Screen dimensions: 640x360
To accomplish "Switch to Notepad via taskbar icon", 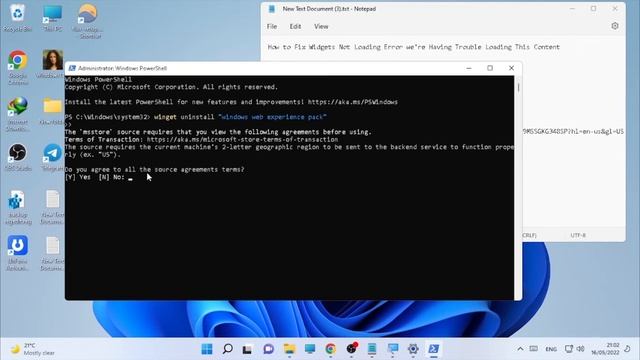I will pyautogui.click(x=372, y=349).
